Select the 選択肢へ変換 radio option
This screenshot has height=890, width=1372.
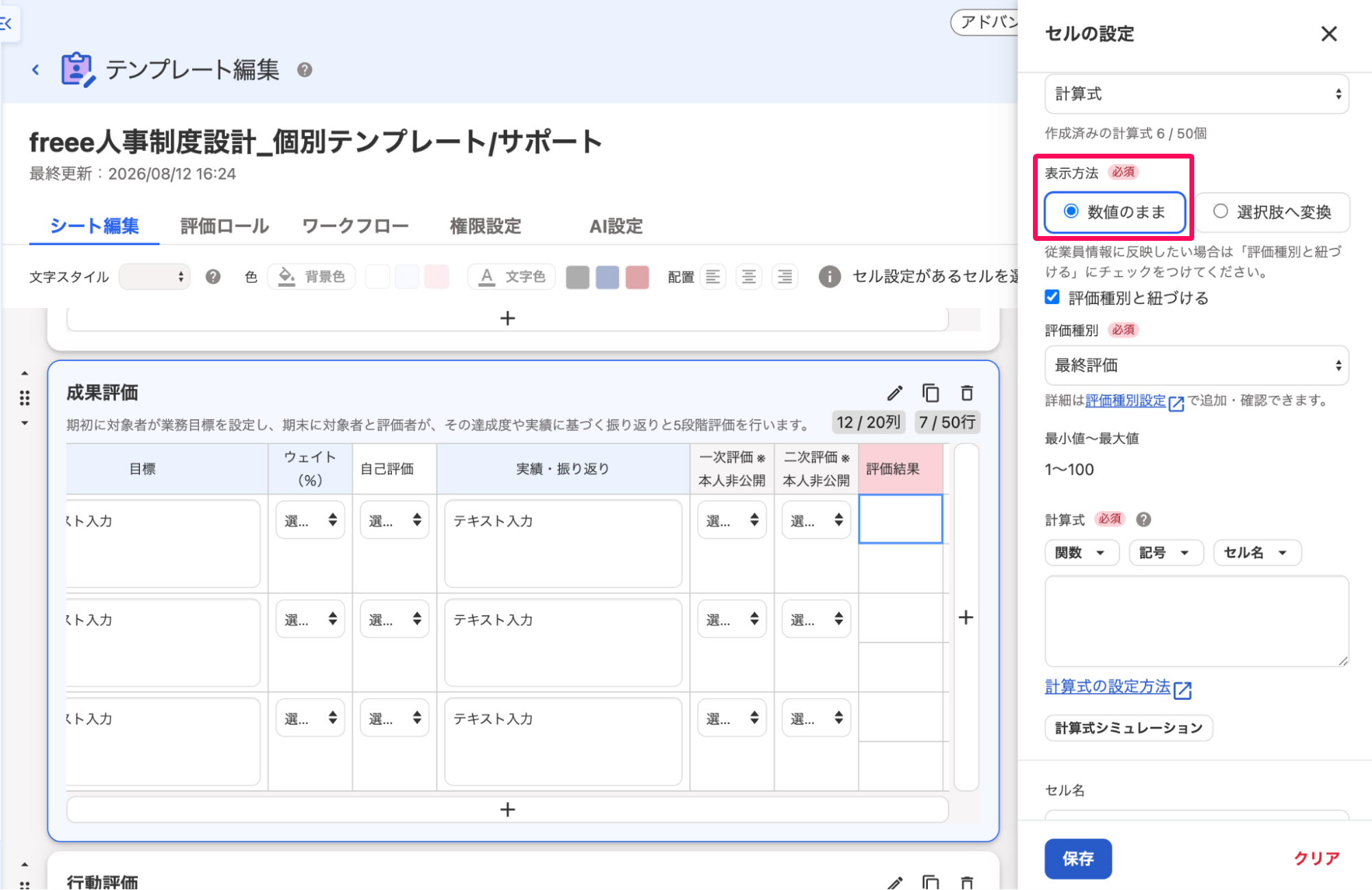(x=1272, y=212)
